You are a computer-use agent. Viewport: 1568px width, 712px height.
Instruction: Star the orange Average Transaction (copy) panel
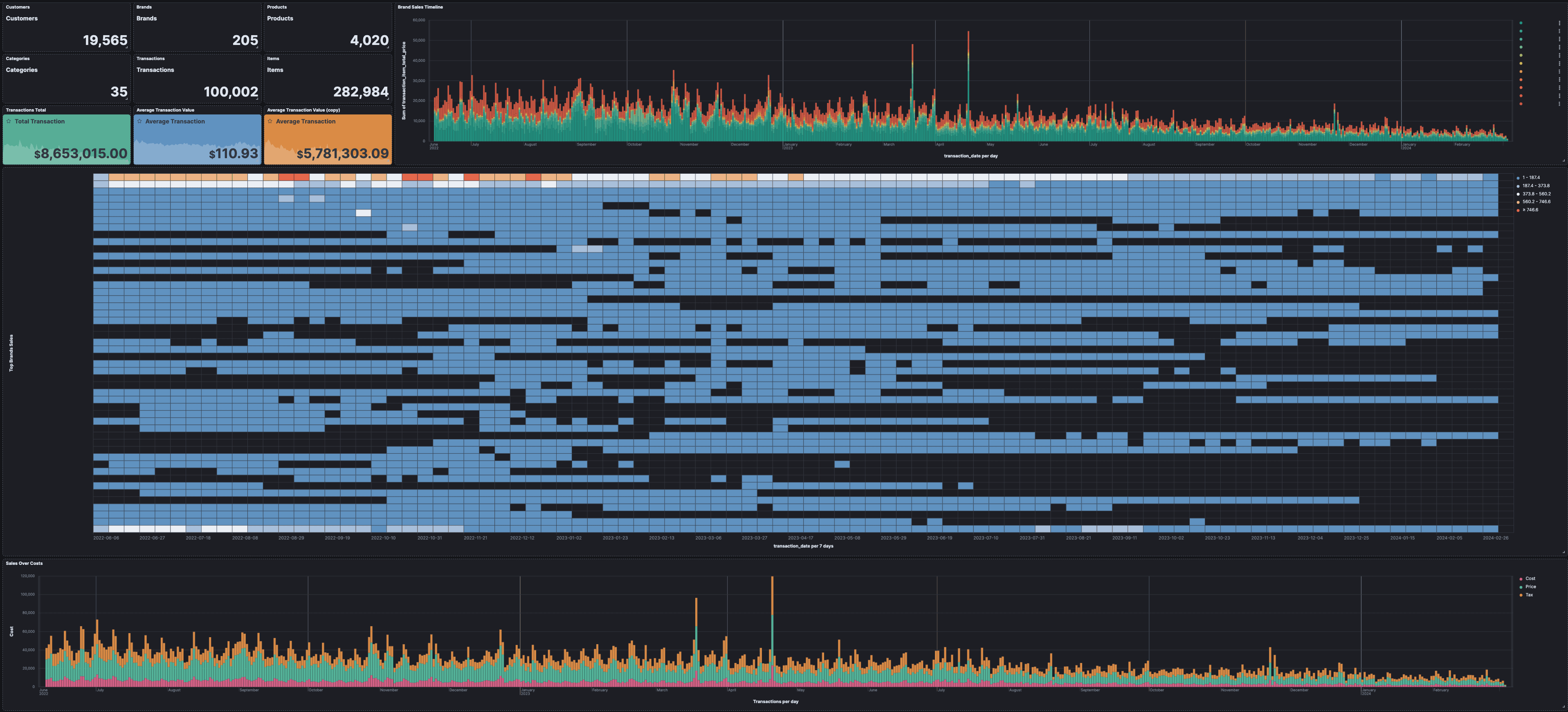270,121
